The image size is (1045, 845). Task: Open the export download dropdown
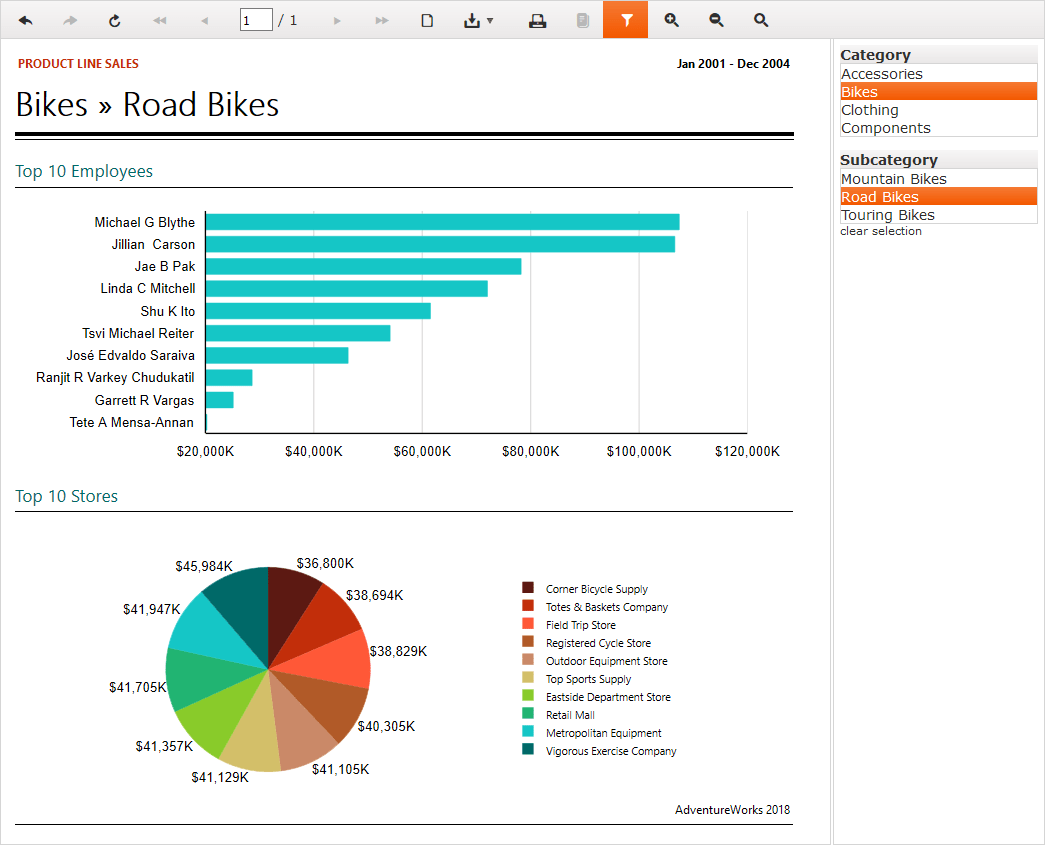pos(478,20)
